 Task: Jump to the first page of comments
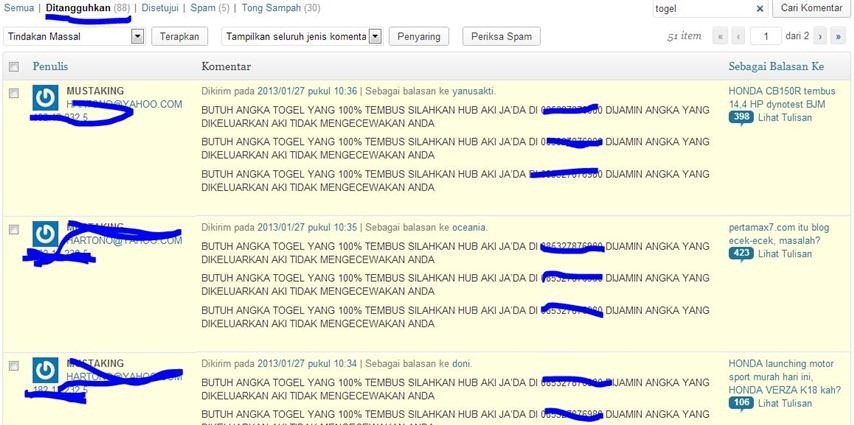click(x=719, y=37)
